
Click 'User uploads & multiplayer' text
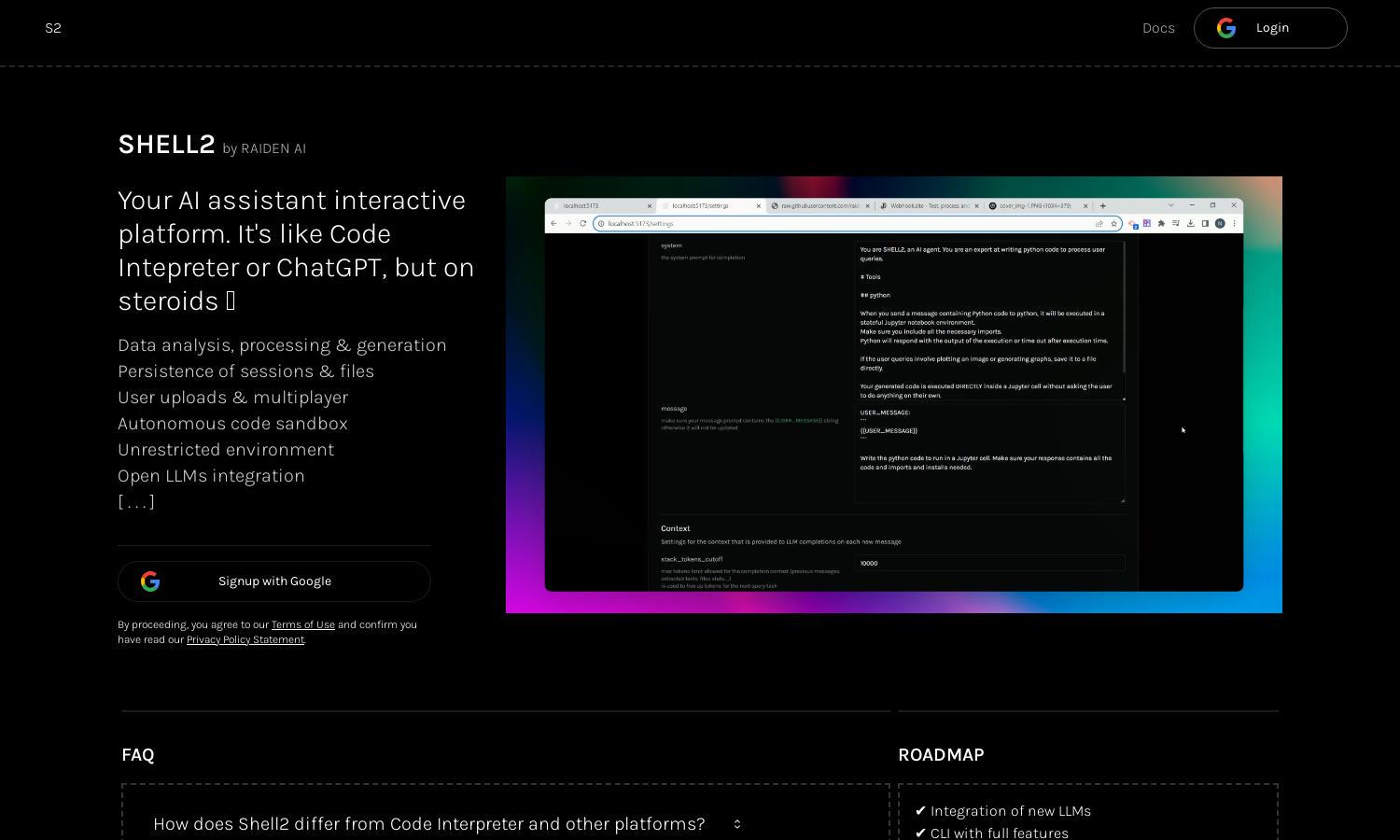[x=232, y=398]
